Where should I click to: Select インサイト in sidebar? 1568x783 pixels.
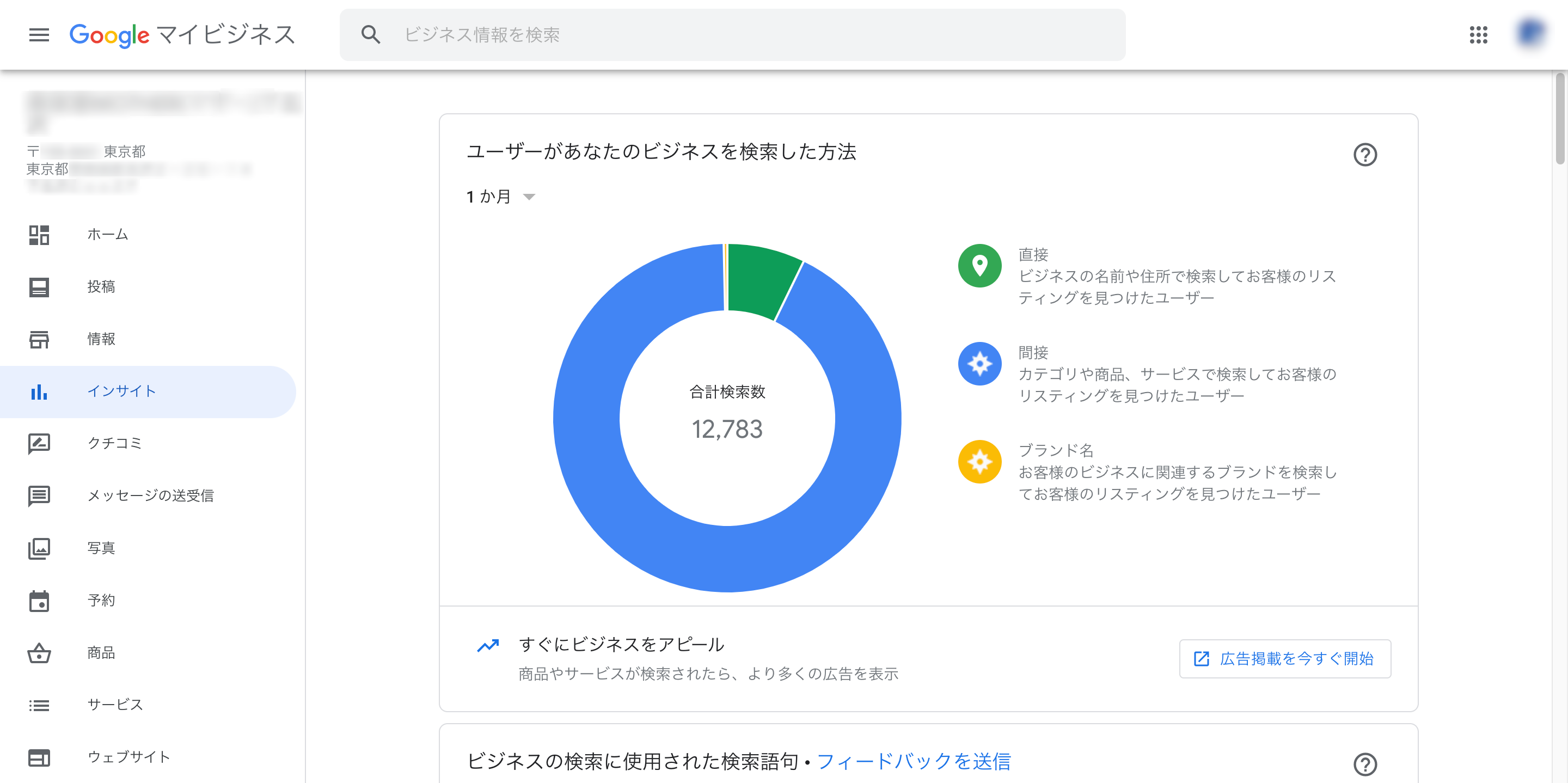coord(148,392)
